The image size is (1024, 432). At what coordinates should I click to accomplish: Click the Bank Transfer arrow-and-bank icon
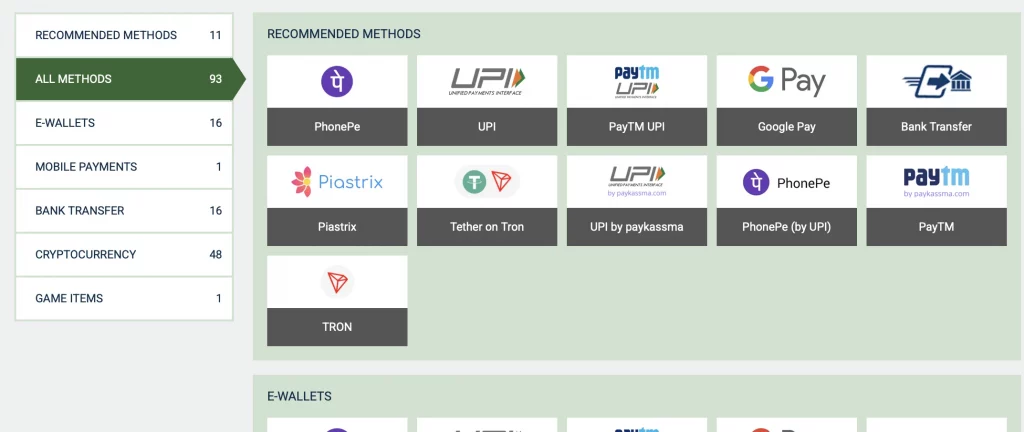point(936,82)
